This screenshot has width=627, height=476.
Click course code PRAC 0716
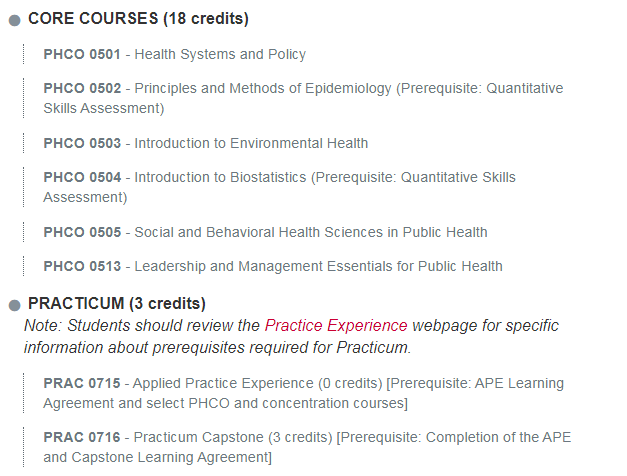tap(82, 437)
